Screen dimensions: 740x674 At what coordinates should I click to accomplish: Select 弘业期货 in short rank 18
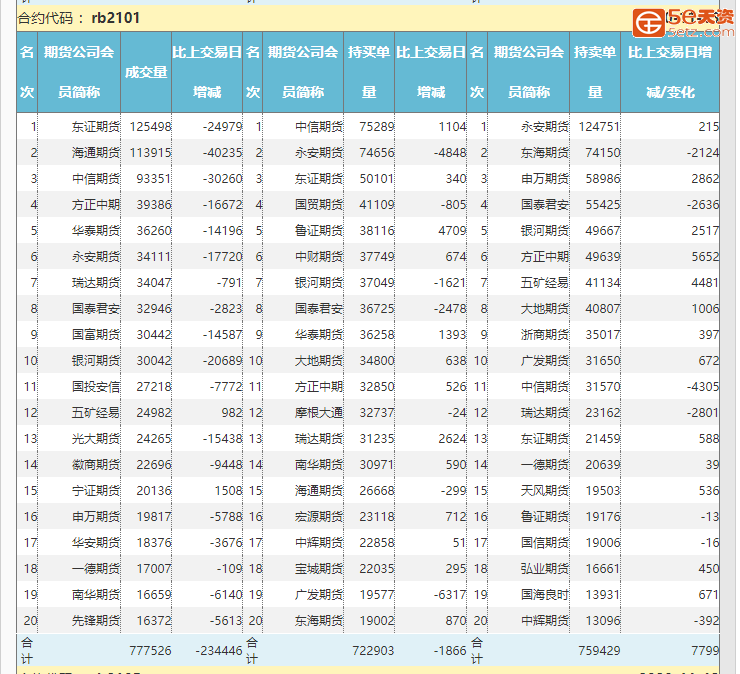tap(545, 568)
